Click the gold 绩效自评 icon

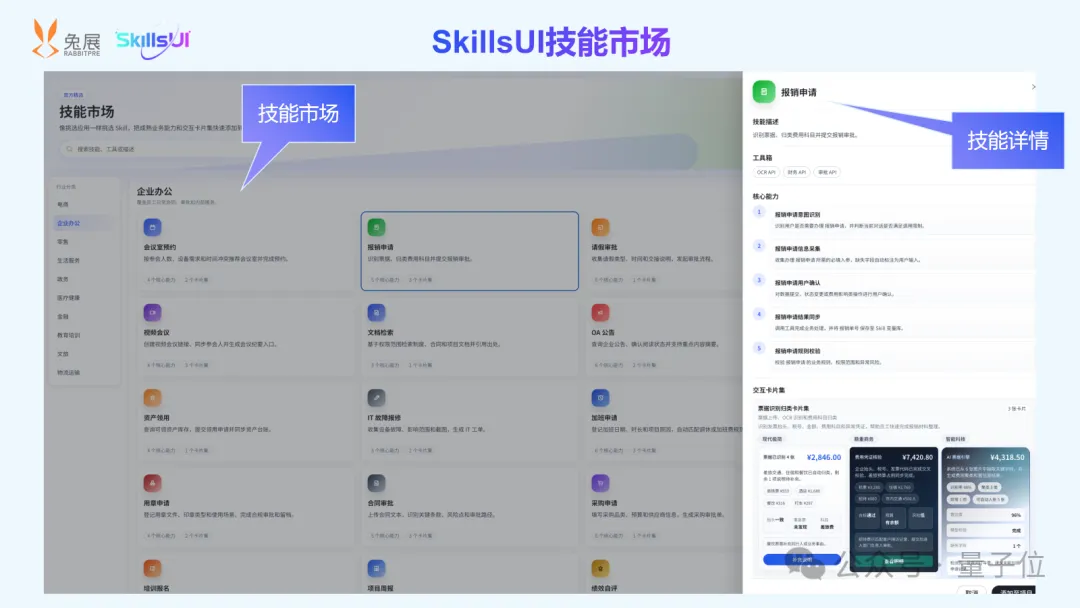(x=600, y=569)
